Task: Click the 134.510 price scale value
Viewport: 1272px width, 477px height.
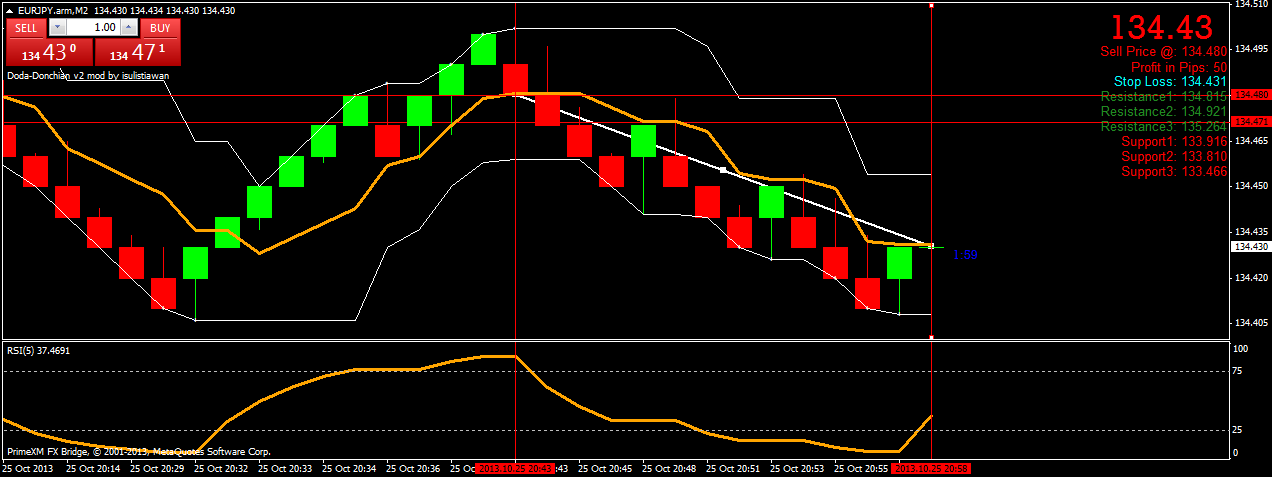Action: click(1252, 5)
